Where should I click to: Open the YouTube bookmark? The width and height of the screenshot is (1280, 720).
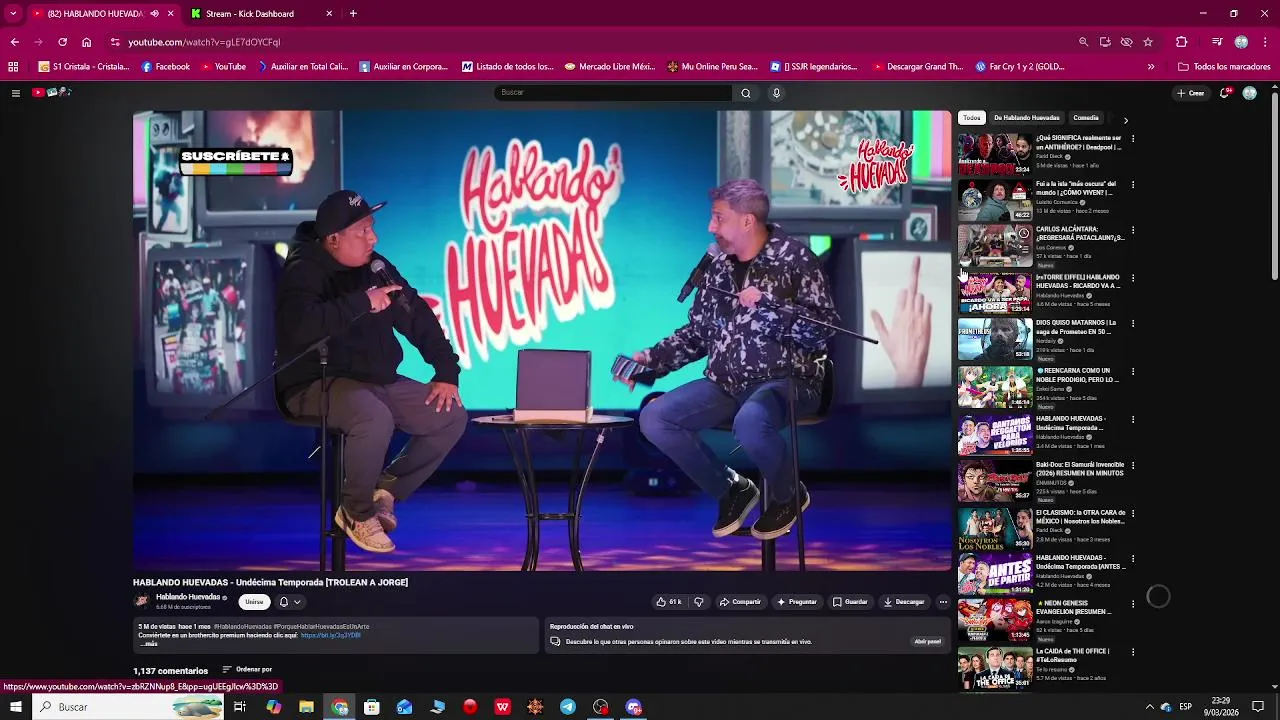(x=224, y=67)
